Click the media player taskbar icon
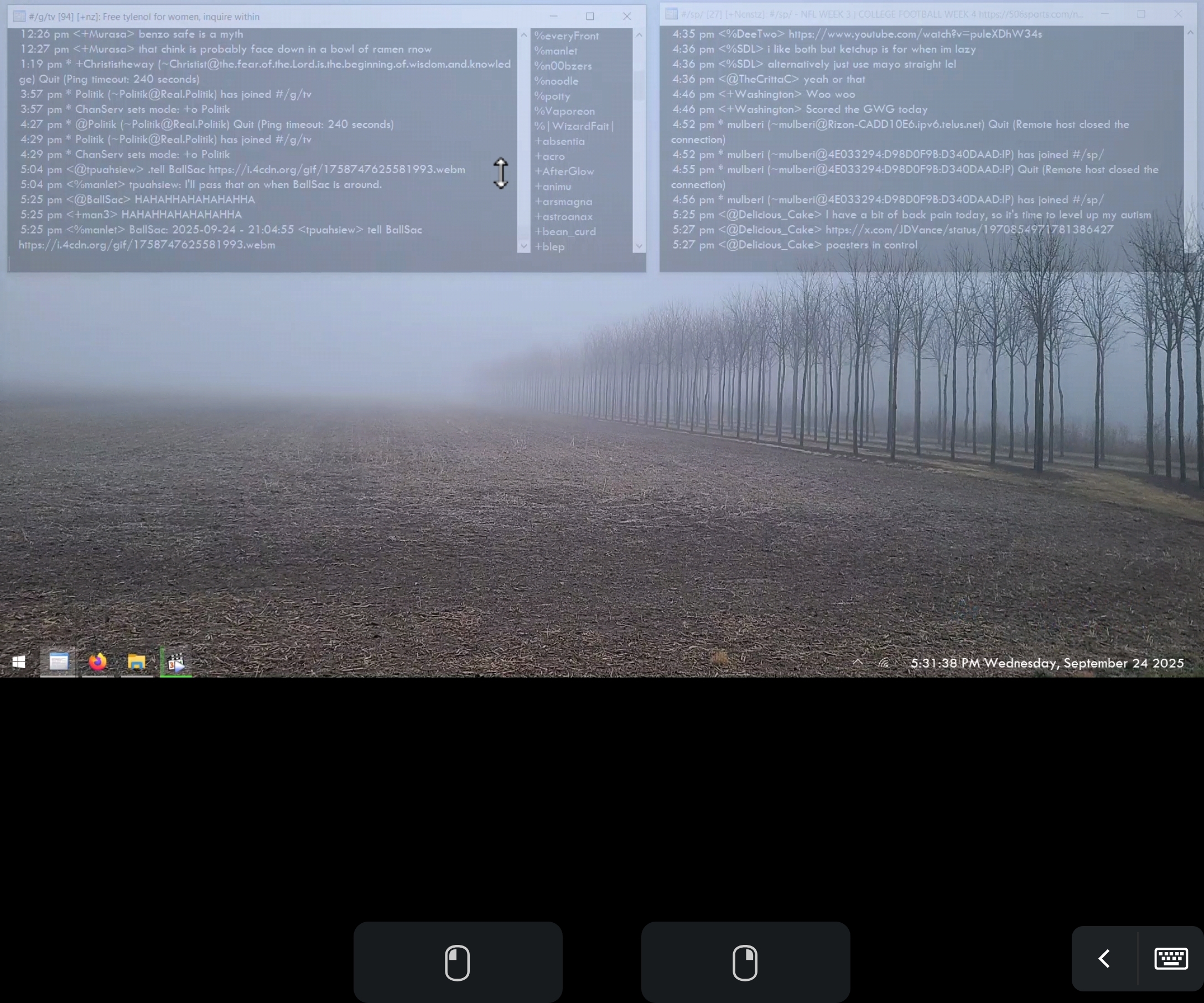The height and width of the screenshot is (1003, 1204). click(x=176, y=663)
